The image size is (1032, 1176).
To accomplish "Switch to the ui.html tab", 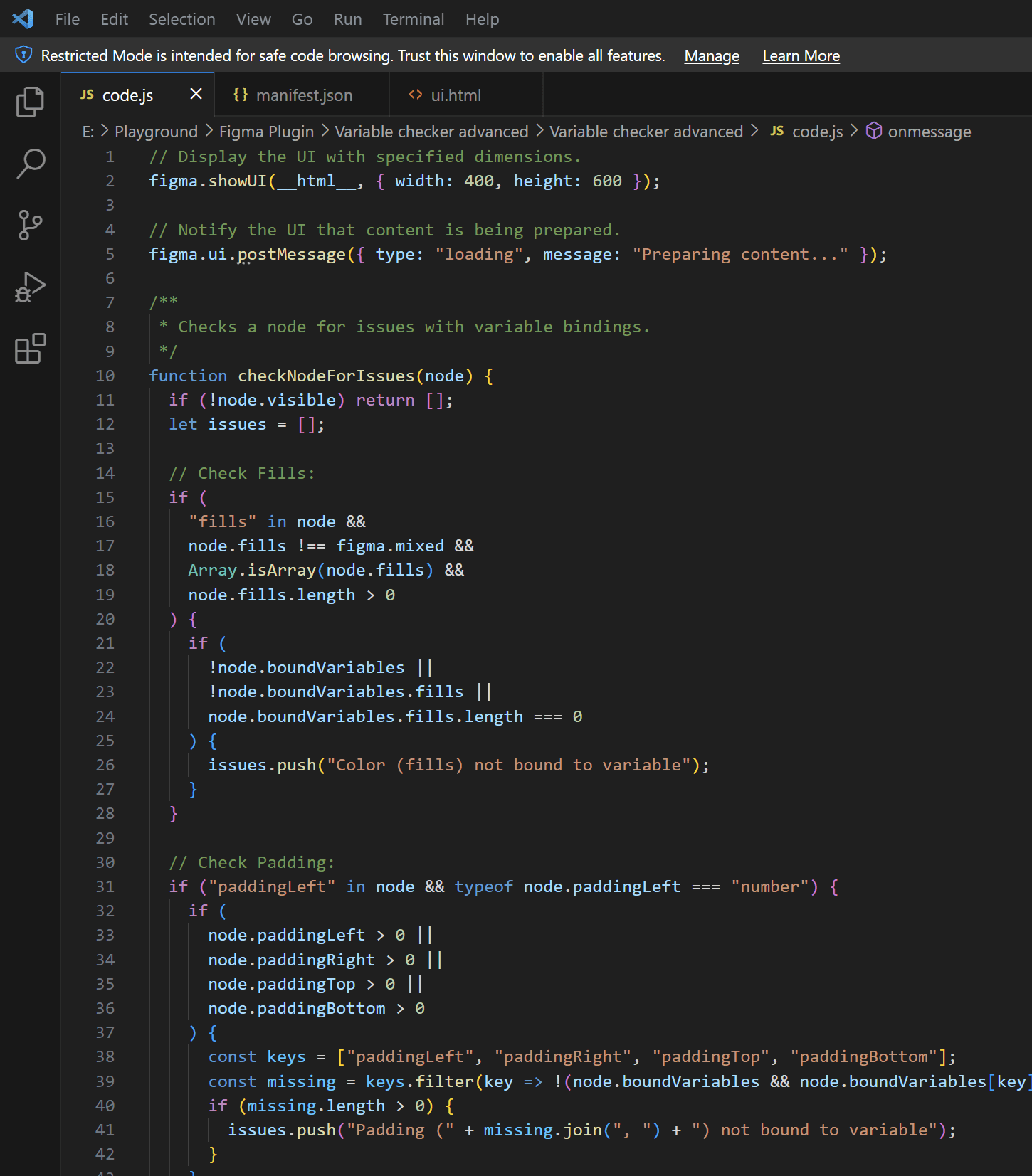I will 466,95.
